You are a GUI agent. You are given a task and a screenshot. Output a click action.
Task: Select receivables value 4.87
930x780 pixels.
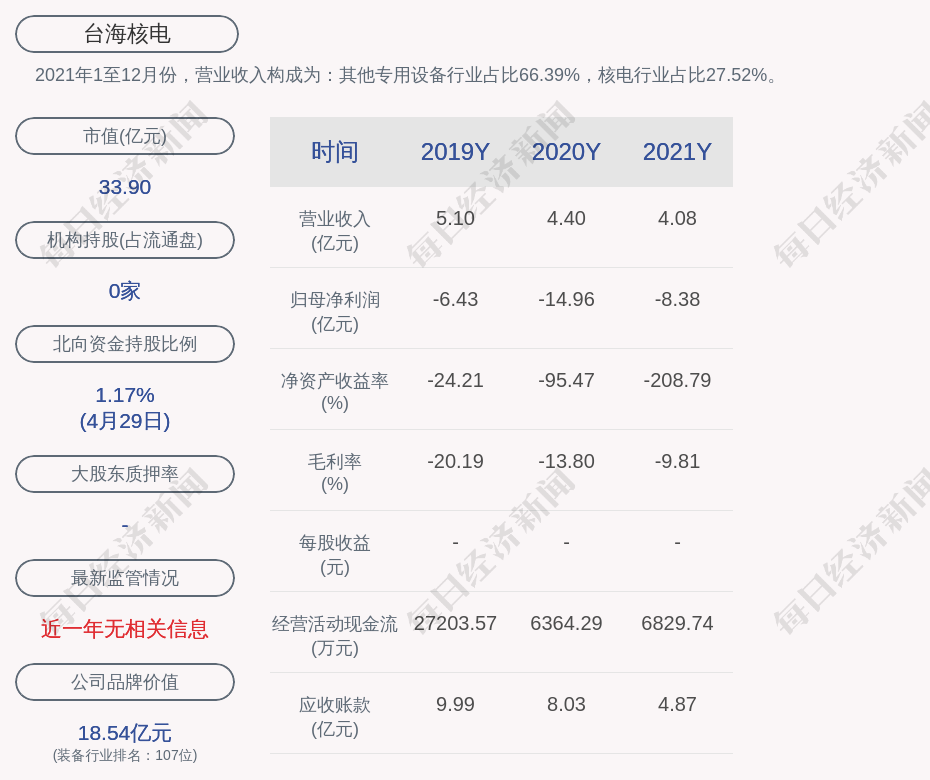point(677,704)
